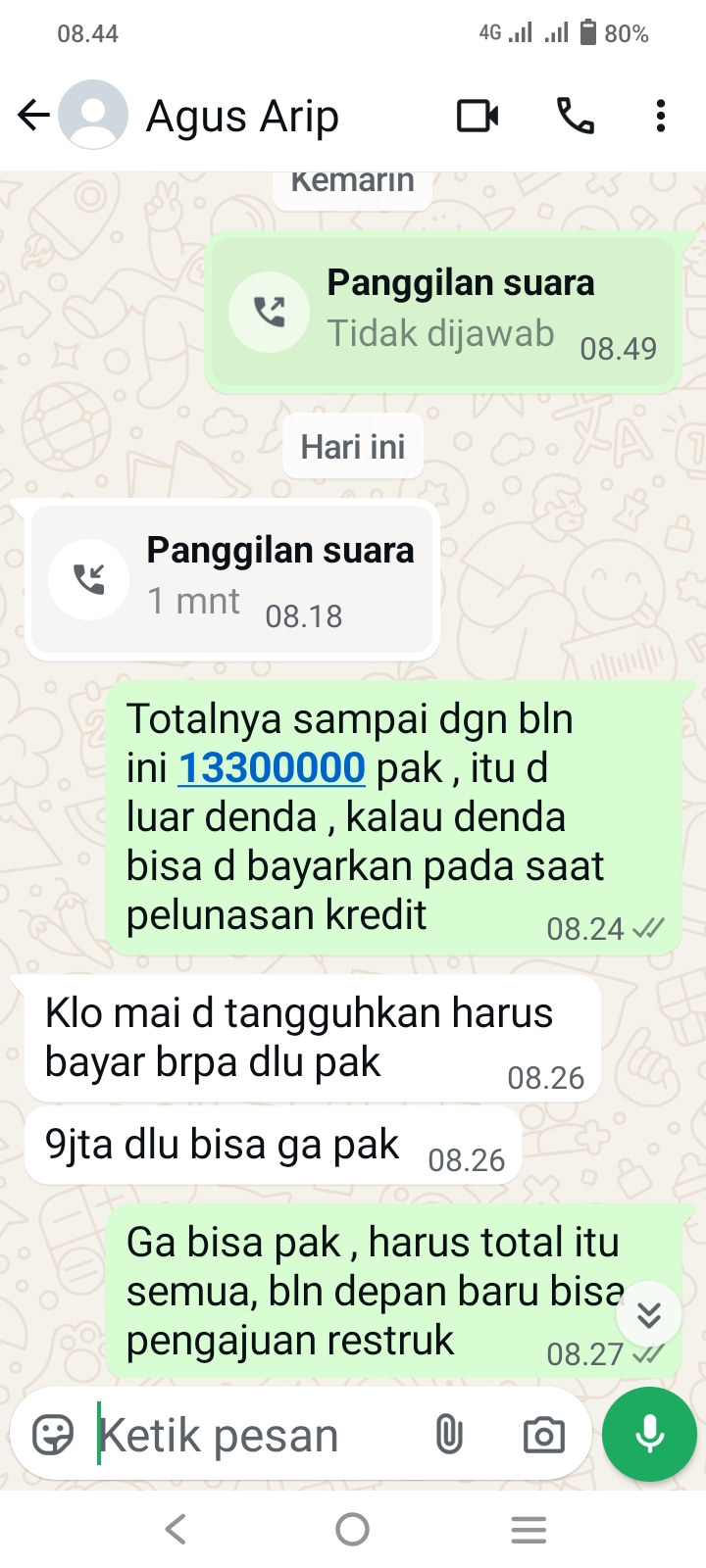Select the 'Klo mai d tangguhkan' message
This screenshot has width=706, height=1568.
pos(312,1039)
